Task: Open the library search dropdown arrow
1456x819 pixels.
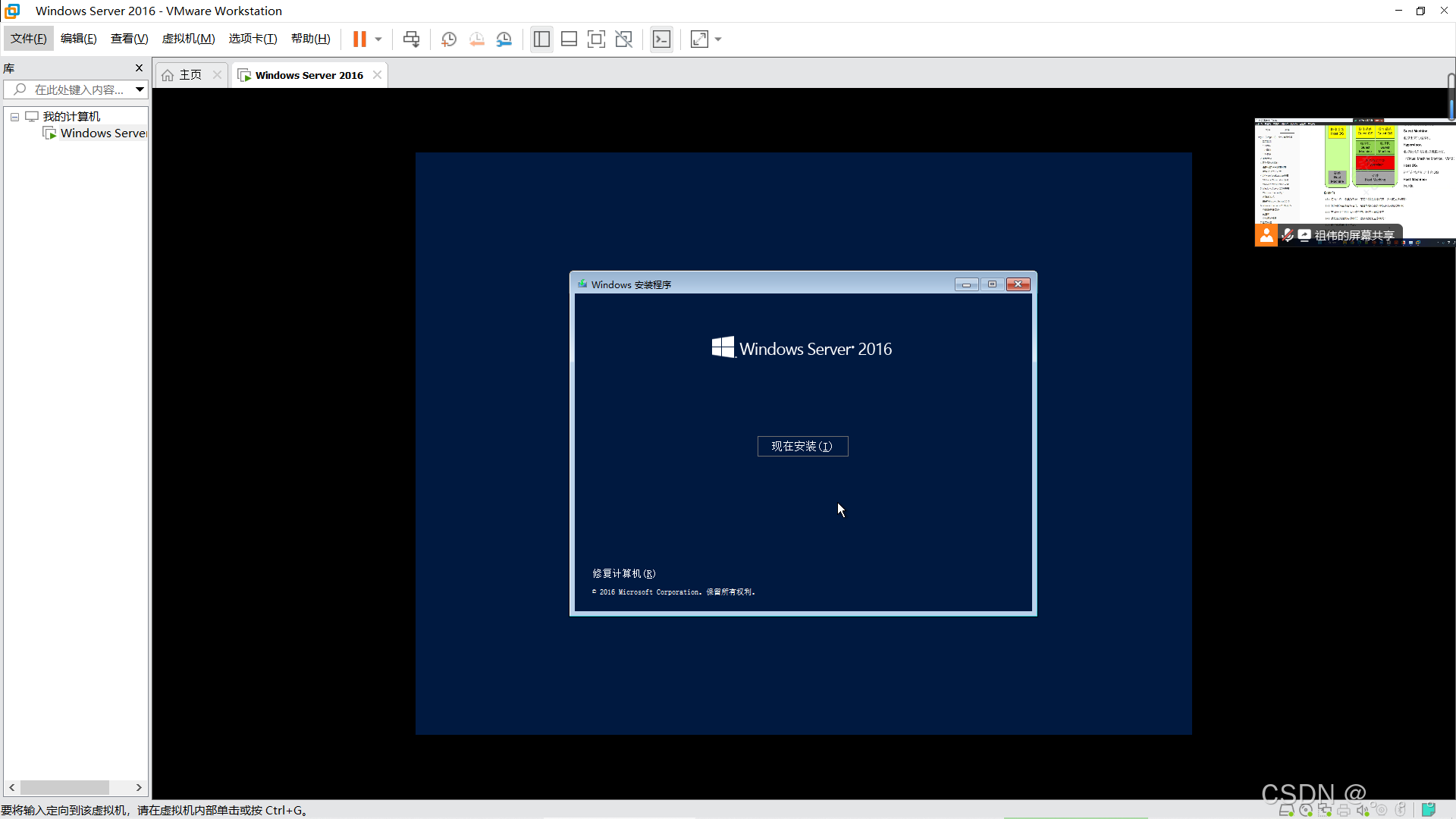Action: point(140,89)
